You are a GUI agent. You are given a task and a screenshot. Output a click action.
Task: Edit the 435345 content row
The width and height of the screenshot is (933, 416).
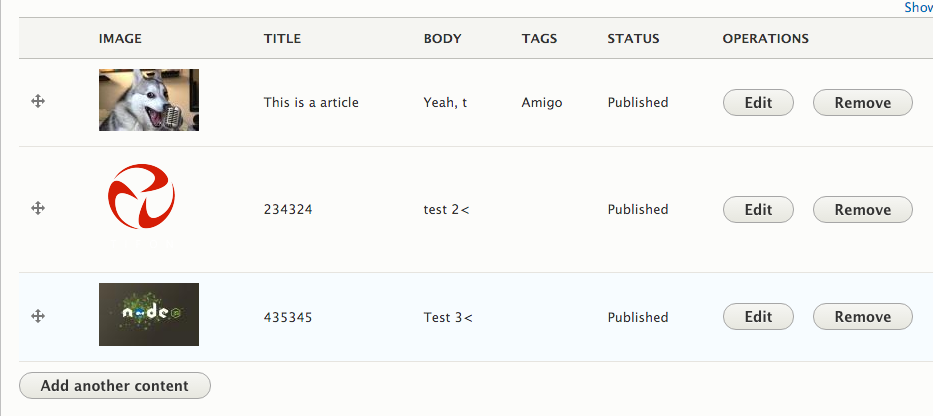point(758,317)
